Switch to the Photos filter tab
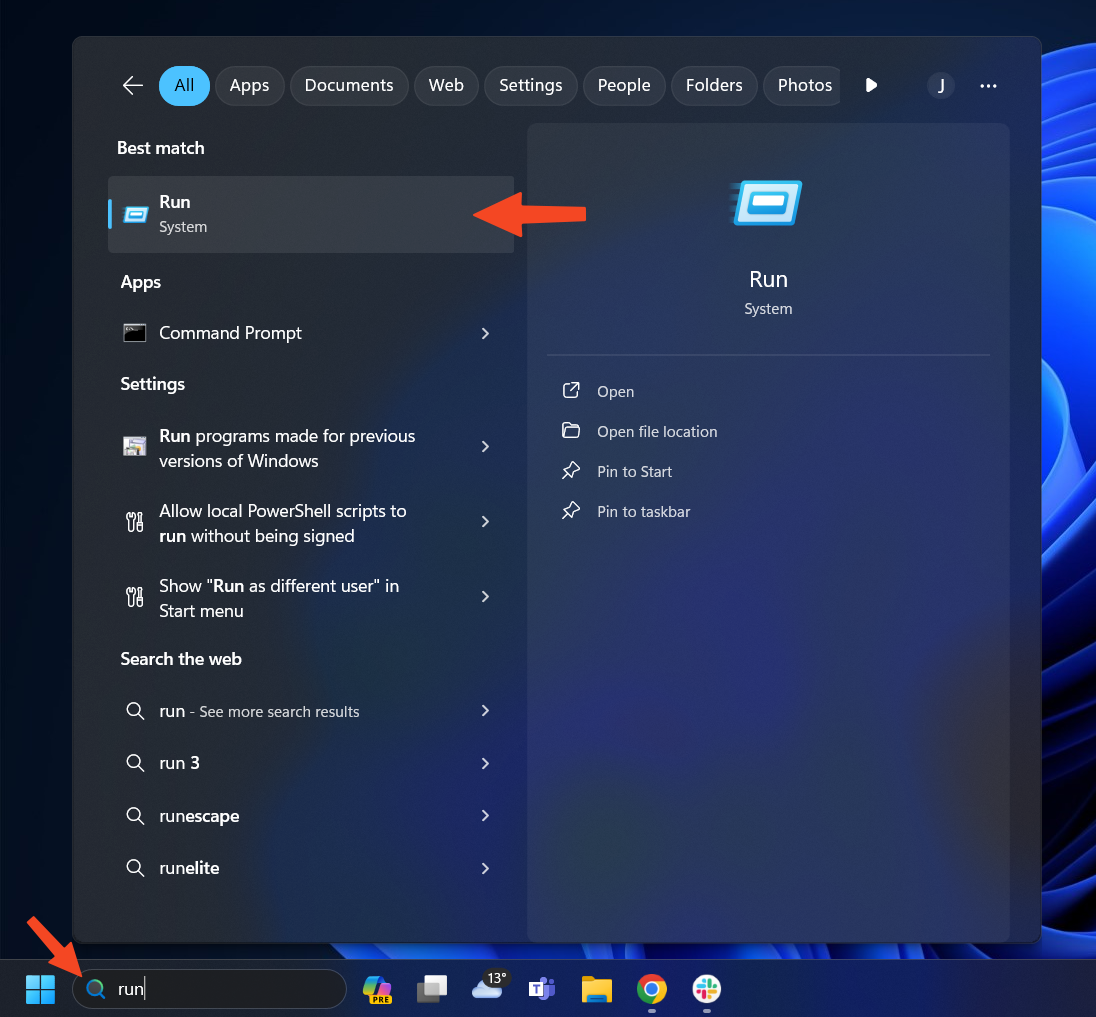The width and height of the screenshot is (1096, 1017). pos(802,85)
